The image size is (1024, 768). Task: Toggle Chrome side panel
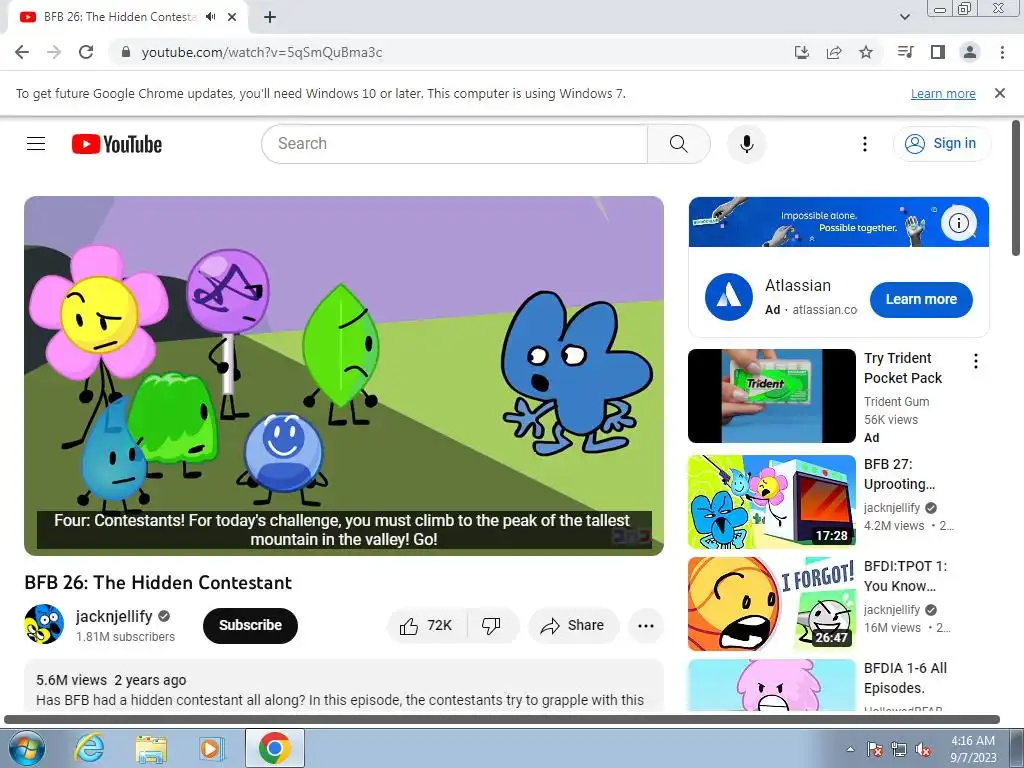[938, 52]
